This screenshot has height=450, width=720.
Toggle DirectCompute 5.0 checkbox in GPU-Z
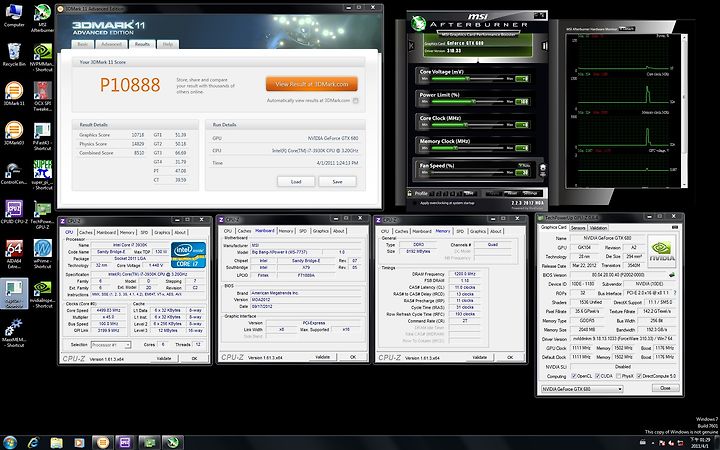639,376
